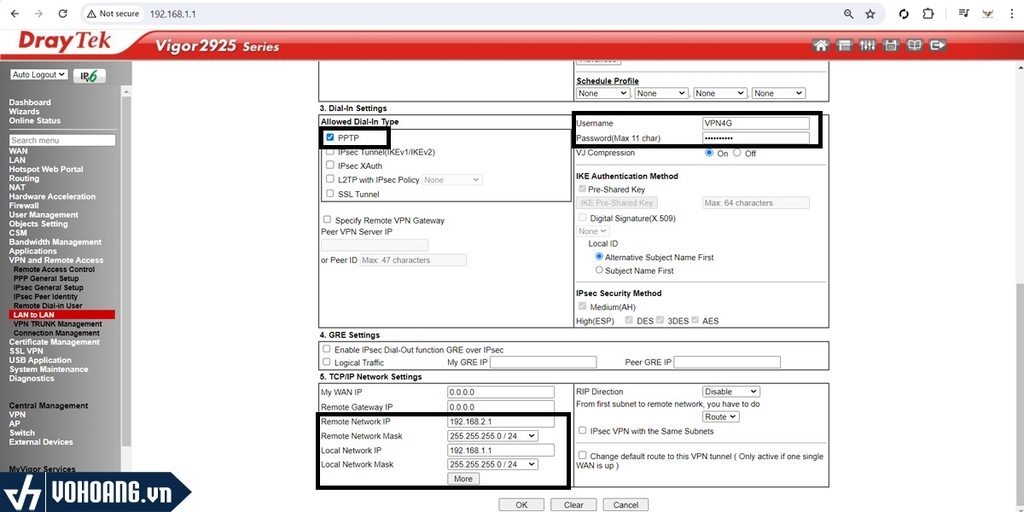Uncheck the PPTP dial-in type checkbox

pos(330,137)
